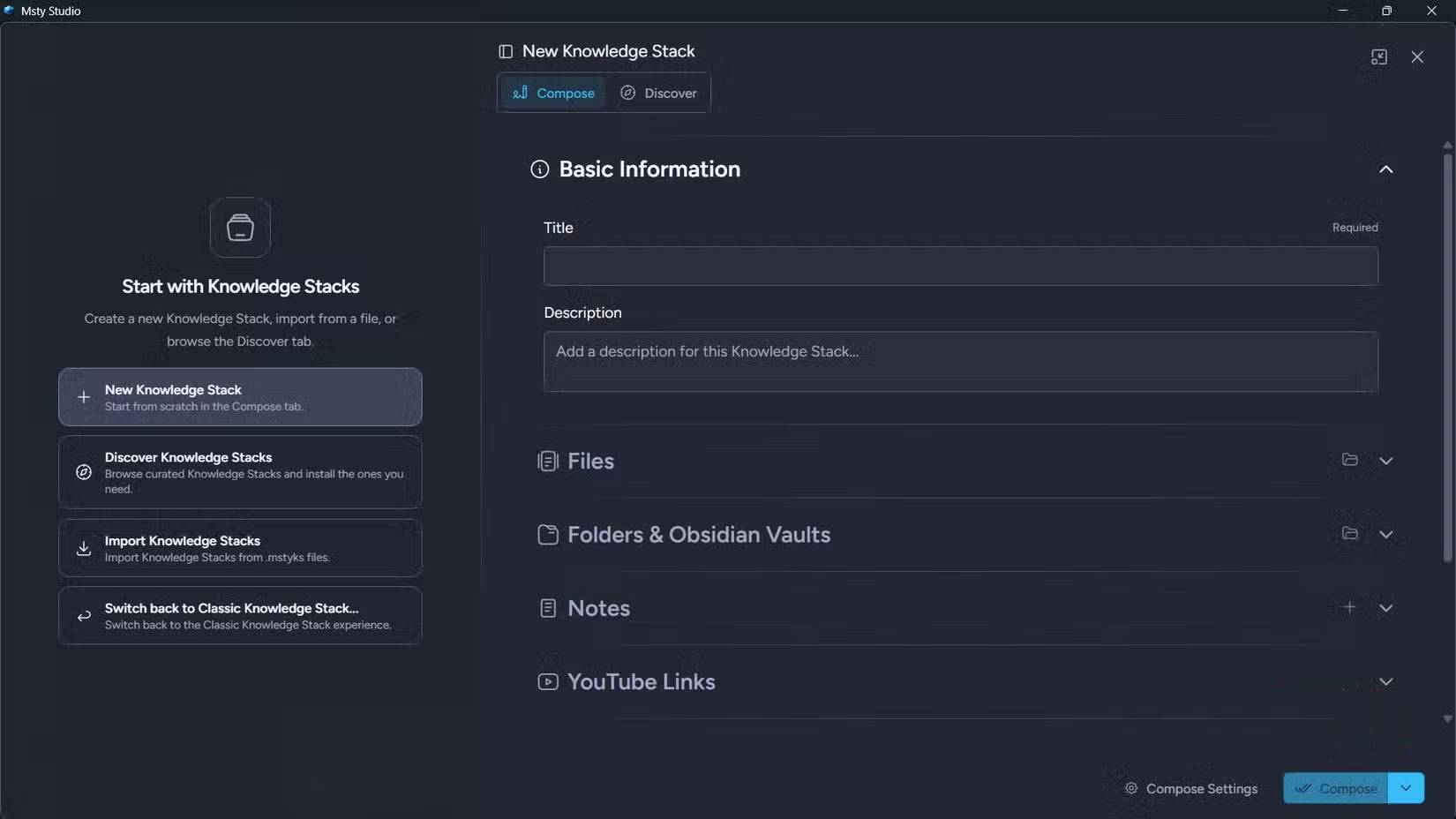The image size is (1456, 819).
Task: Click the return arrow icon on Switch back
Action: tap(84, 616)
